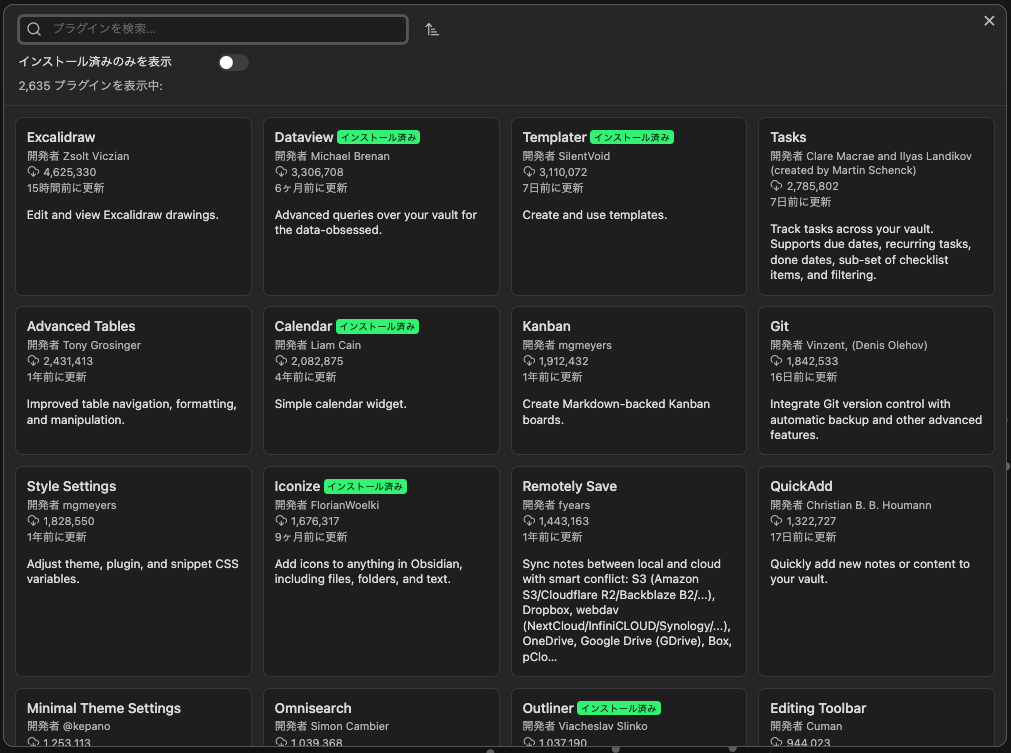Click the sort order icon beside search
The height and width of the screenshot is (753, 1011).
(x=432, y=30)
